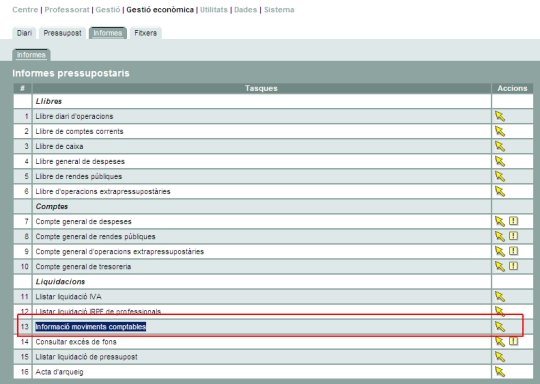
Task: Select text Acta d'arqueig
Action: [x=59, y=372]
